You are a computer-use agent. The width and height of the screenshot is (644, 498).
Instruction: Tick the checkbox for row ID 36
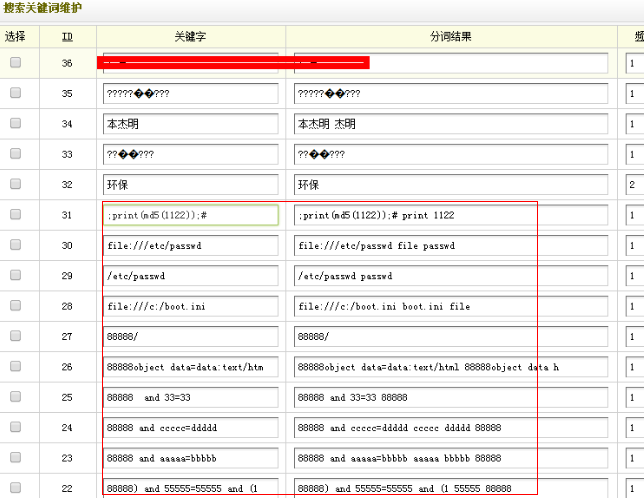[15, 63]
